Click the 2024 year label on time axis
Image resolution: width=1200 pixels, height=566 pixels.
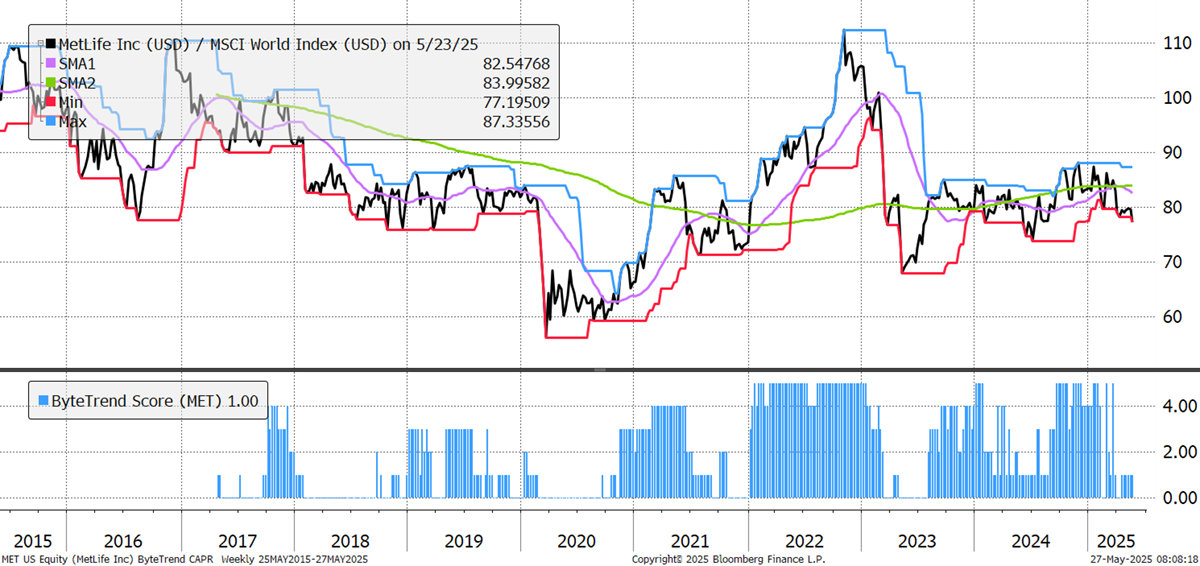[x=1032, y=541]
